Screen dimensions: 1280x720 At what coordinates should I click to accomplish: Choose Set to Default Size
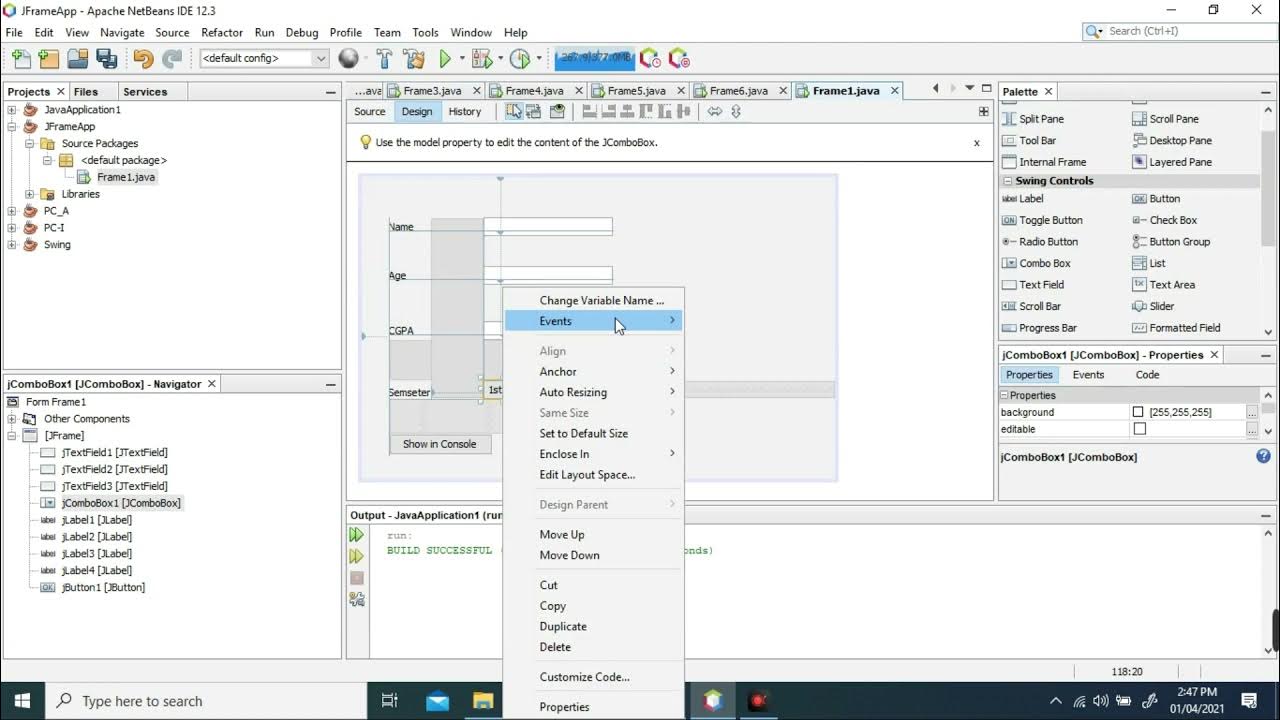coord(584,433)
